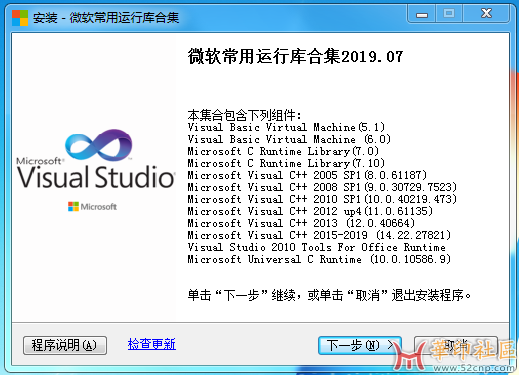Minimize the installer window

422,14
